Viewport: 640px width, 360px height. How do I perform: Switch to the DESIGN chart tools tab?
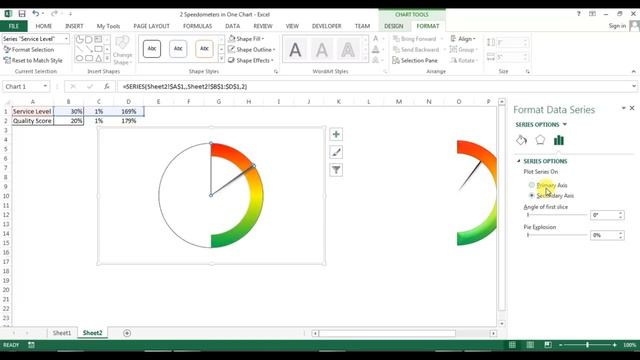tap(393, 26)
